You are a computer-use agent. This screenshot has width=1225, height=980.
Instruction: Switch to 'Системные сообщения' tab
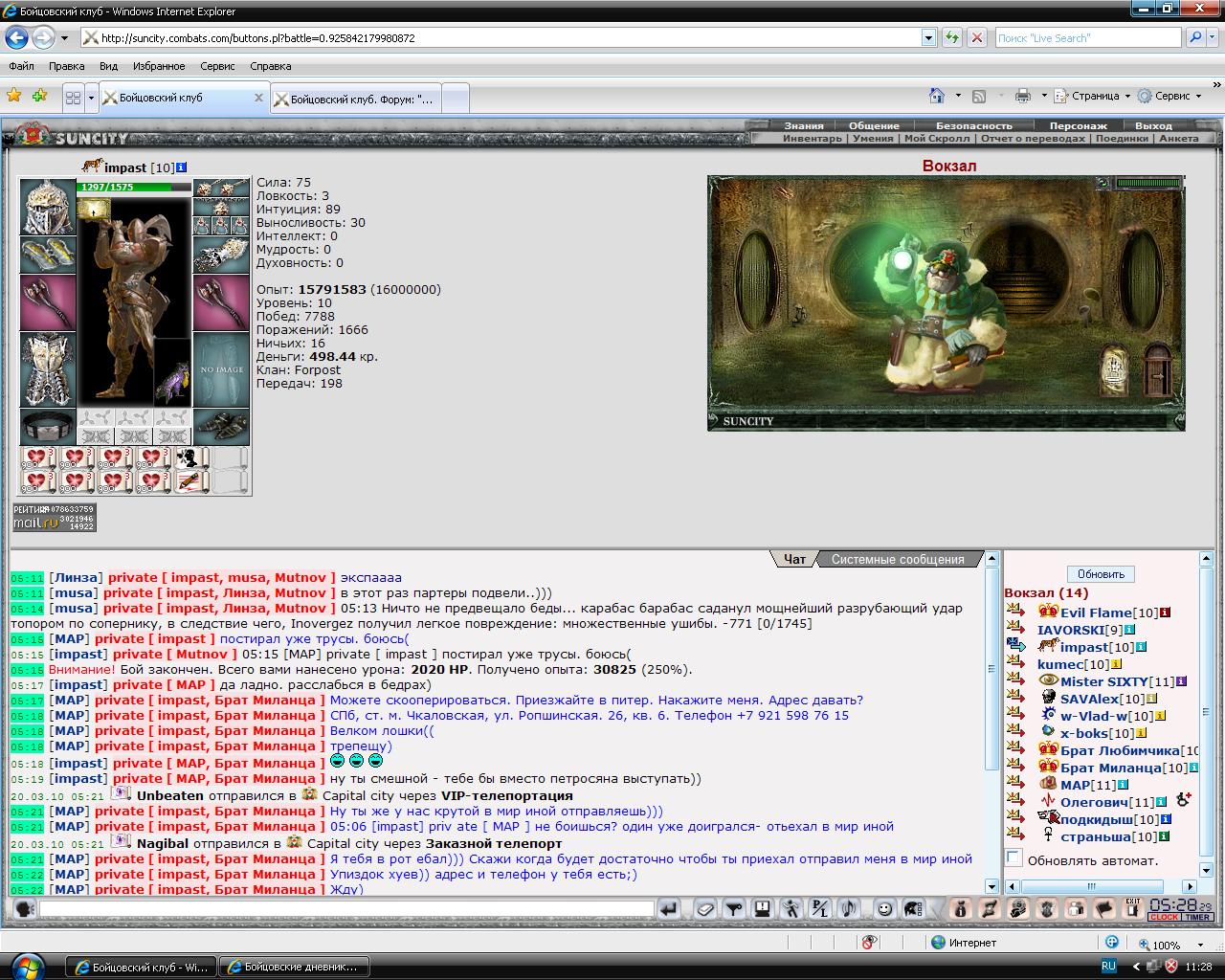click(898, 560)
